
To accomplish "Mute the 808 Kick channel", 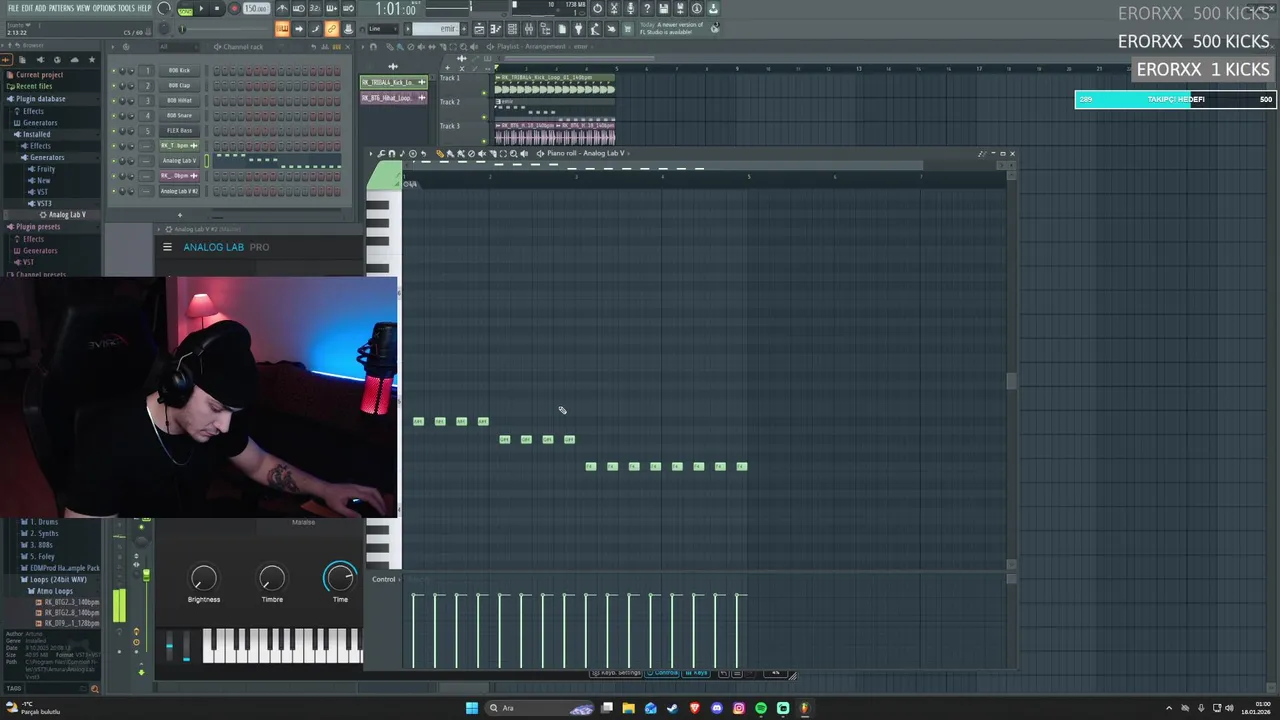I will click(x=114, y=70).
